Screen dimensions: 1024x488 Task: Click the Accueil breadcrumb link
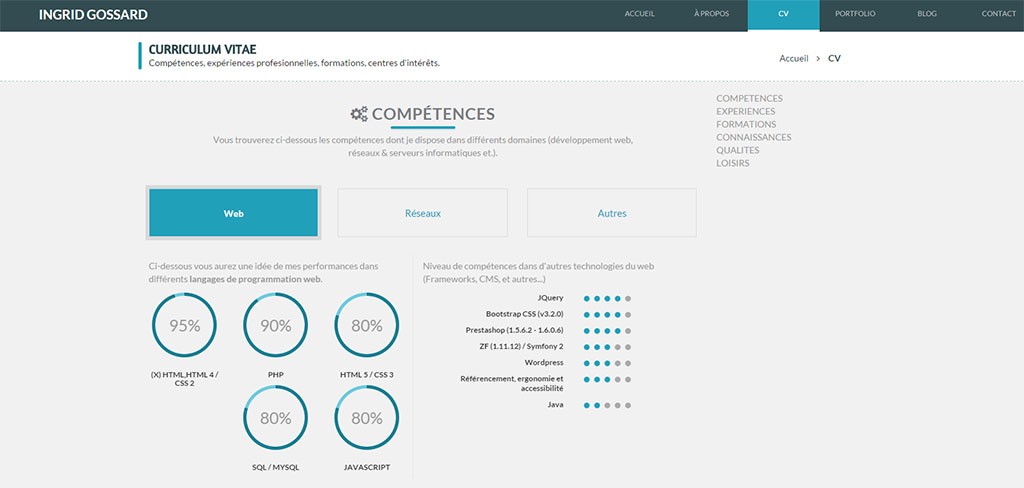[x=793, y=58]
